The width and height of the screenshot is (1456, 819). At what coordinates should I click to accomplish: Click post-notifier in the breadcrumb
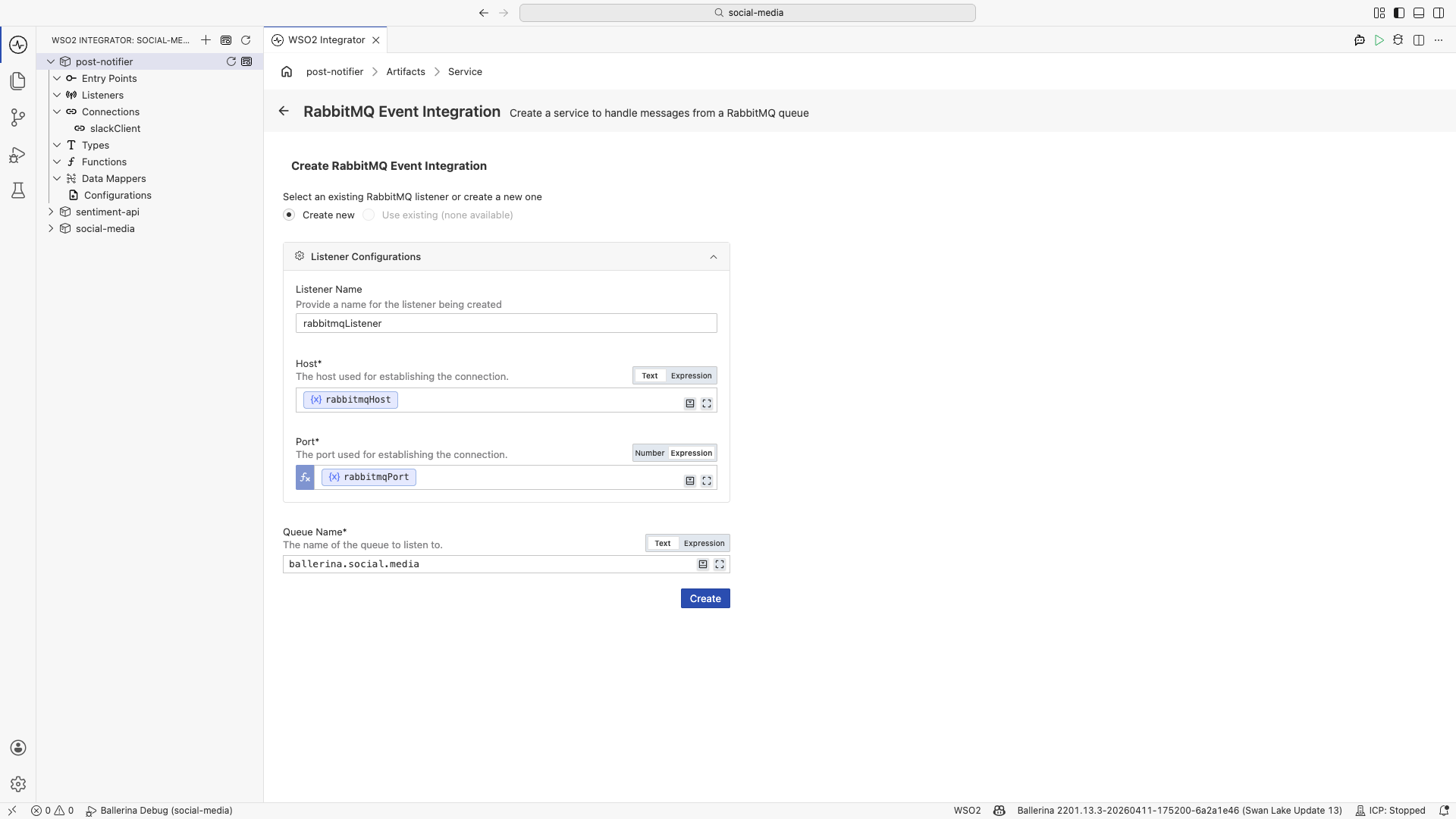coord(334,71)
